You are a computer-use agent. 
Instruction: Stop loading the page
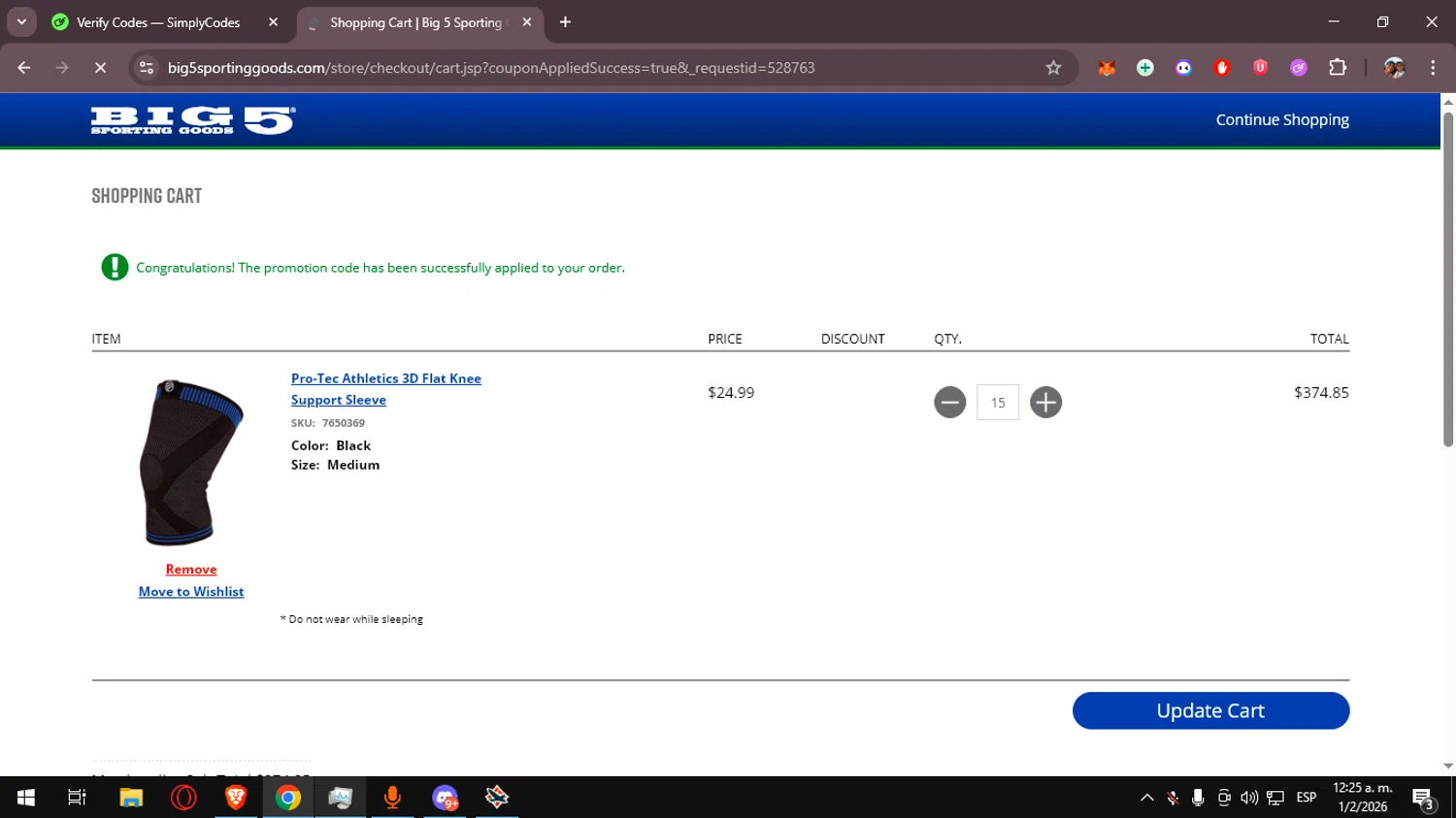pyautogui.click(x=100, y=68)
